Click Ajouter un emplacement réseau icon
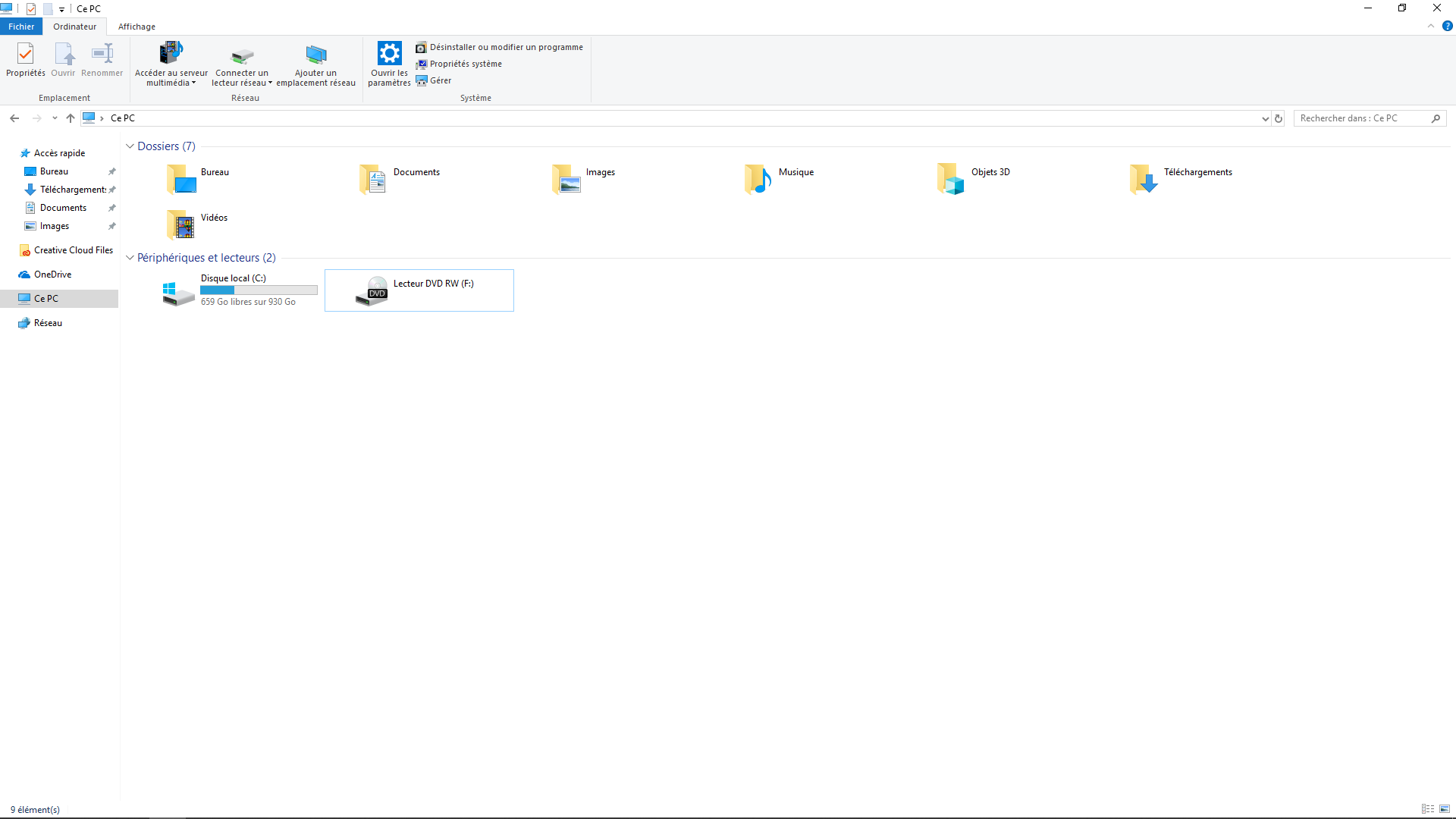Viewport: 1456px width, 819px height. [315, 55]
